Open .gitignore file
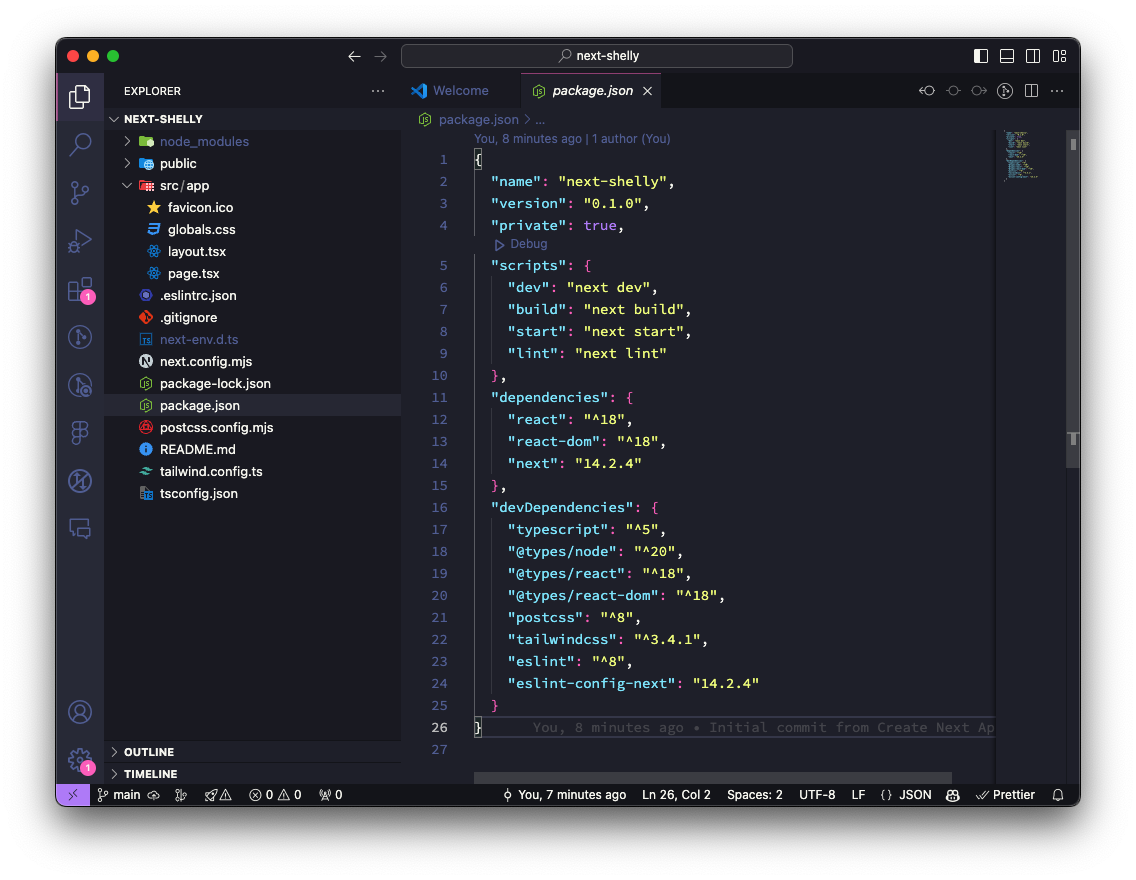Image resolution: width=1136 pixels, height=880 pixels. 252,317
